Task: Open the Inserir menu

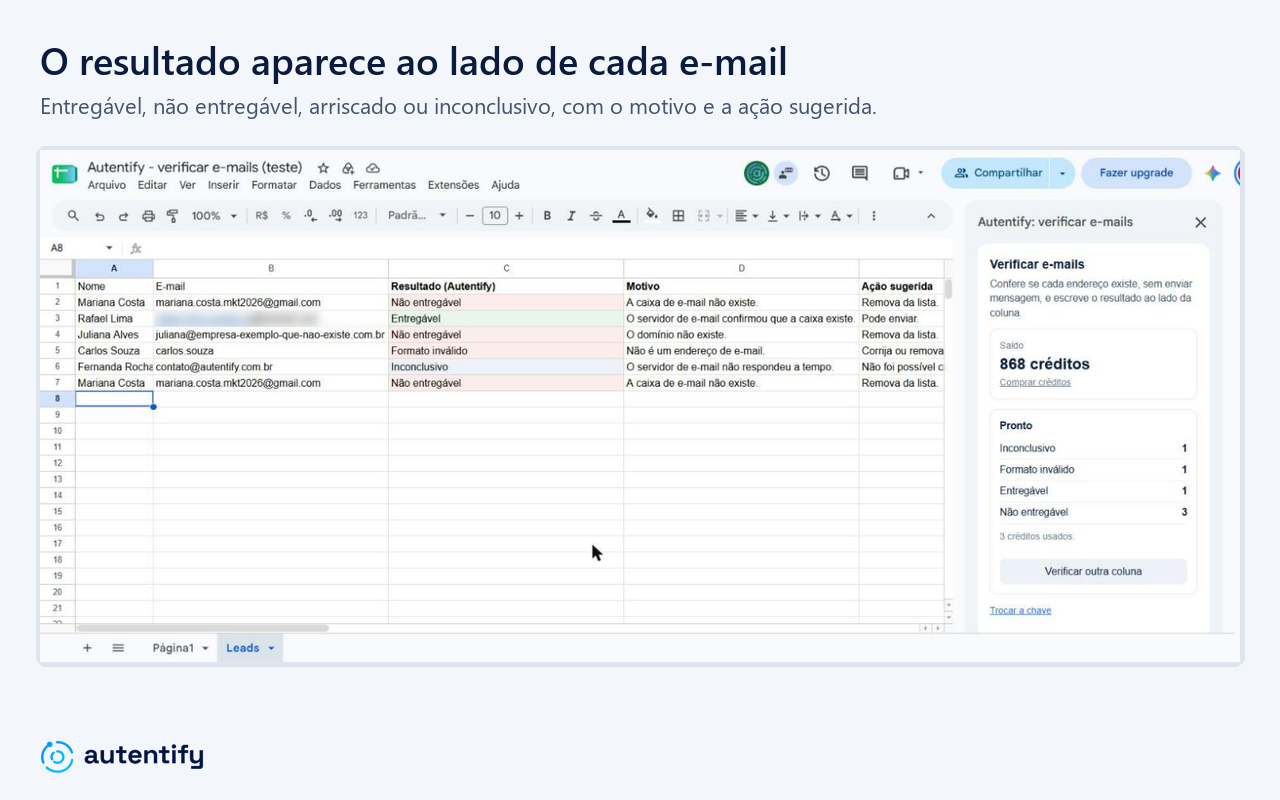Action: pos(224,185)
